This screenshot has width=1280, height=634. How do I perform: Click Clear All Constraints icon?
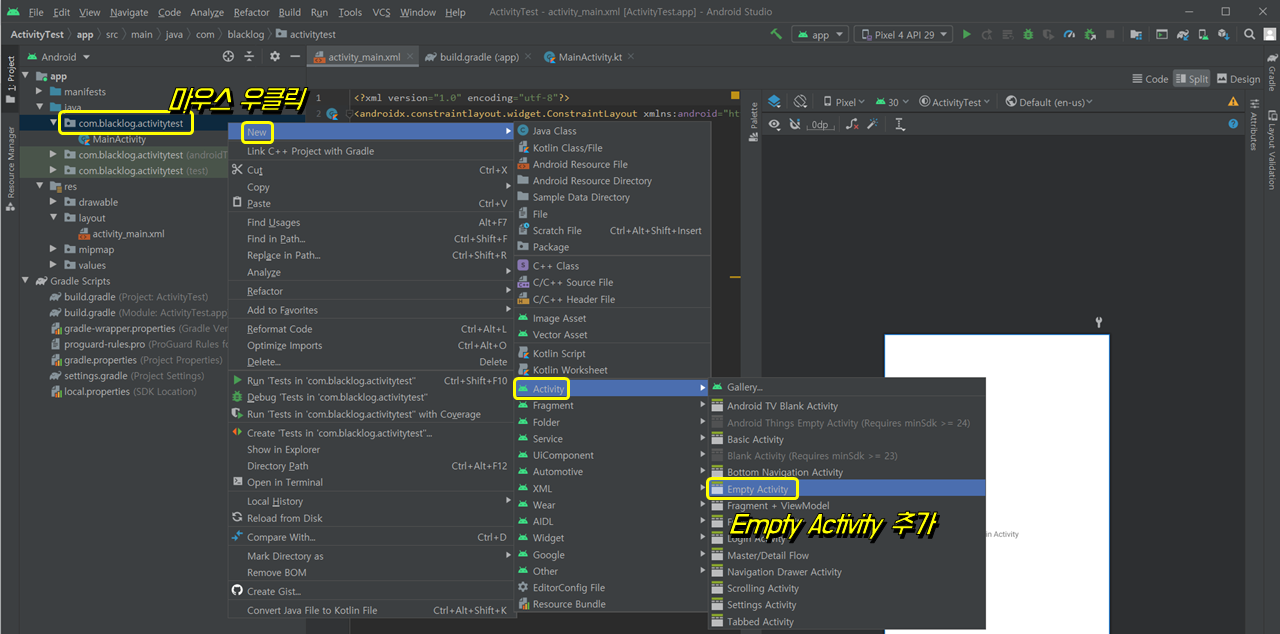pos(852,124)
